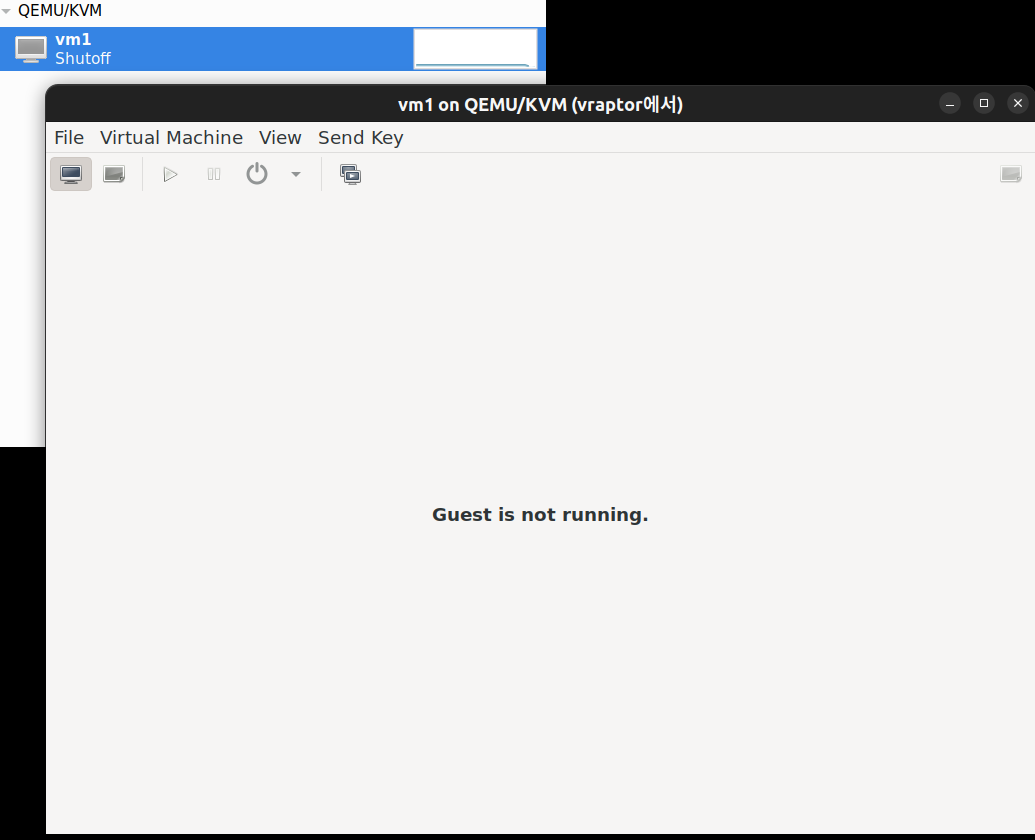Click the fullscreen icon at toolbar right
The height and width of the screenshot is (840, 1035).
point(1011,174)
